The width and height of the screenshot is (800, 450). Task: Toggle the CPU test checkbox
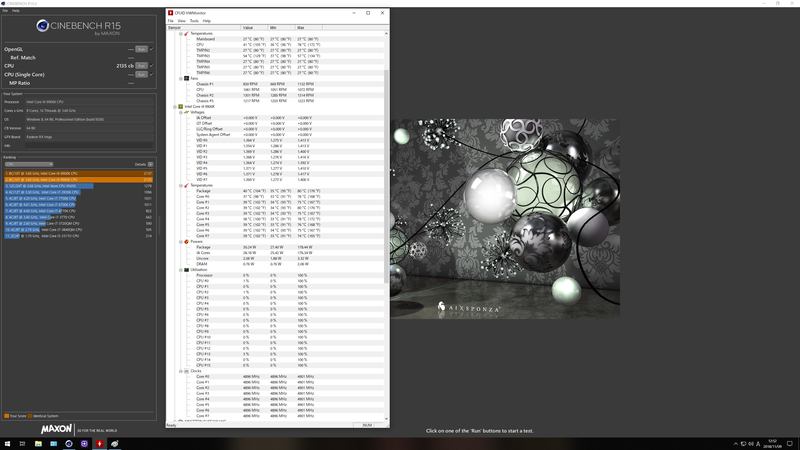[152, 66]
